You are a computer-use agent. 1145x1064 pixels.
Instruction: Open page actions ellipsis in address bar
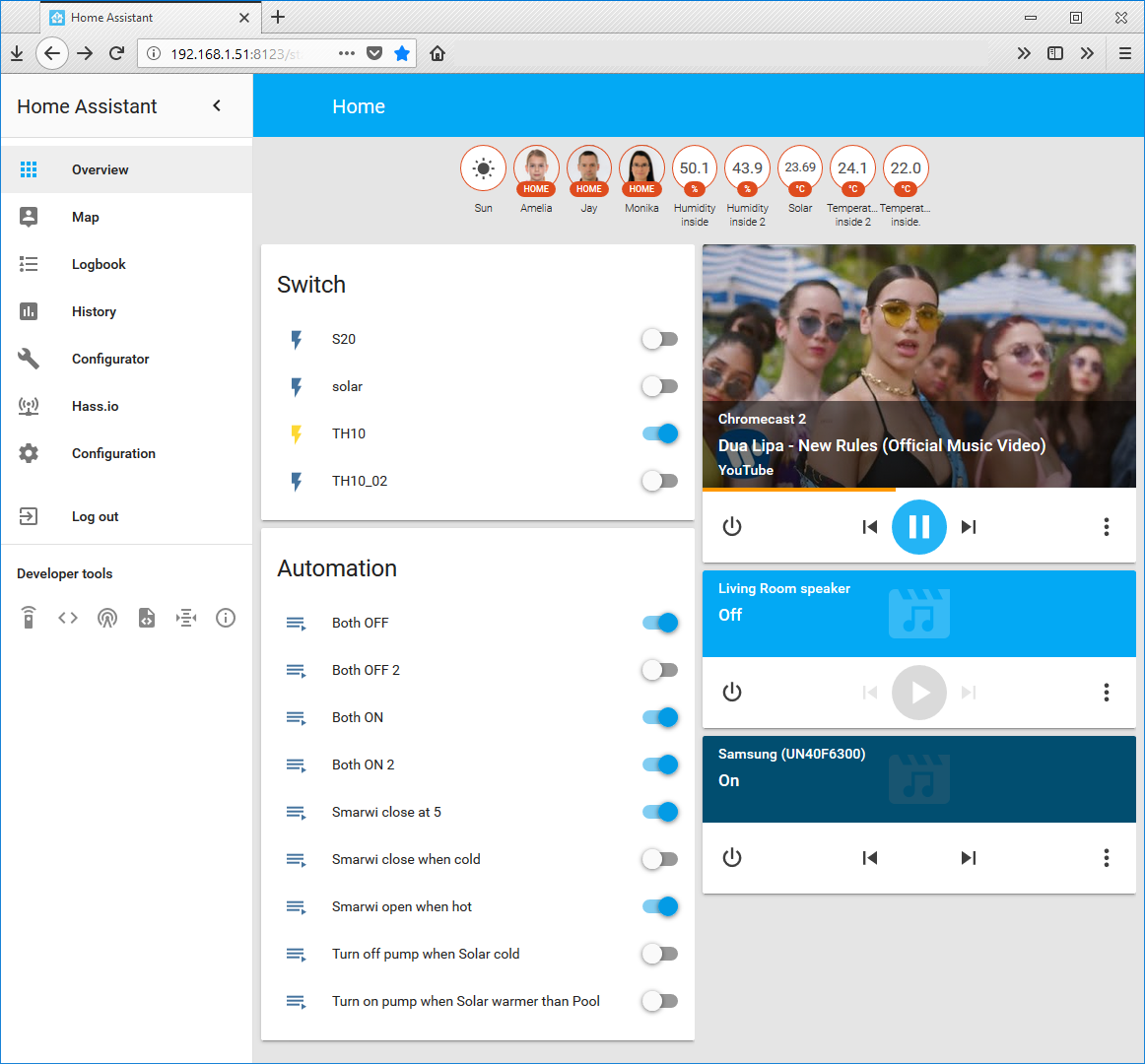[x=347, y=53]
